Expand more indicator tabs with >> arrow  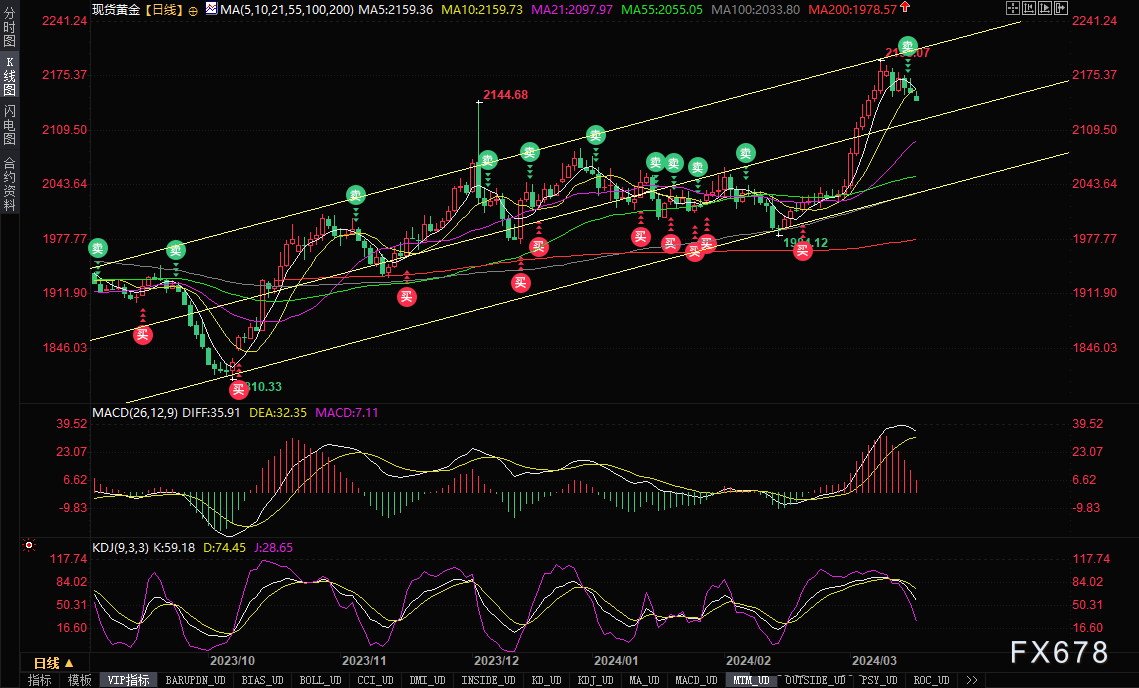(x=972, y=680)
